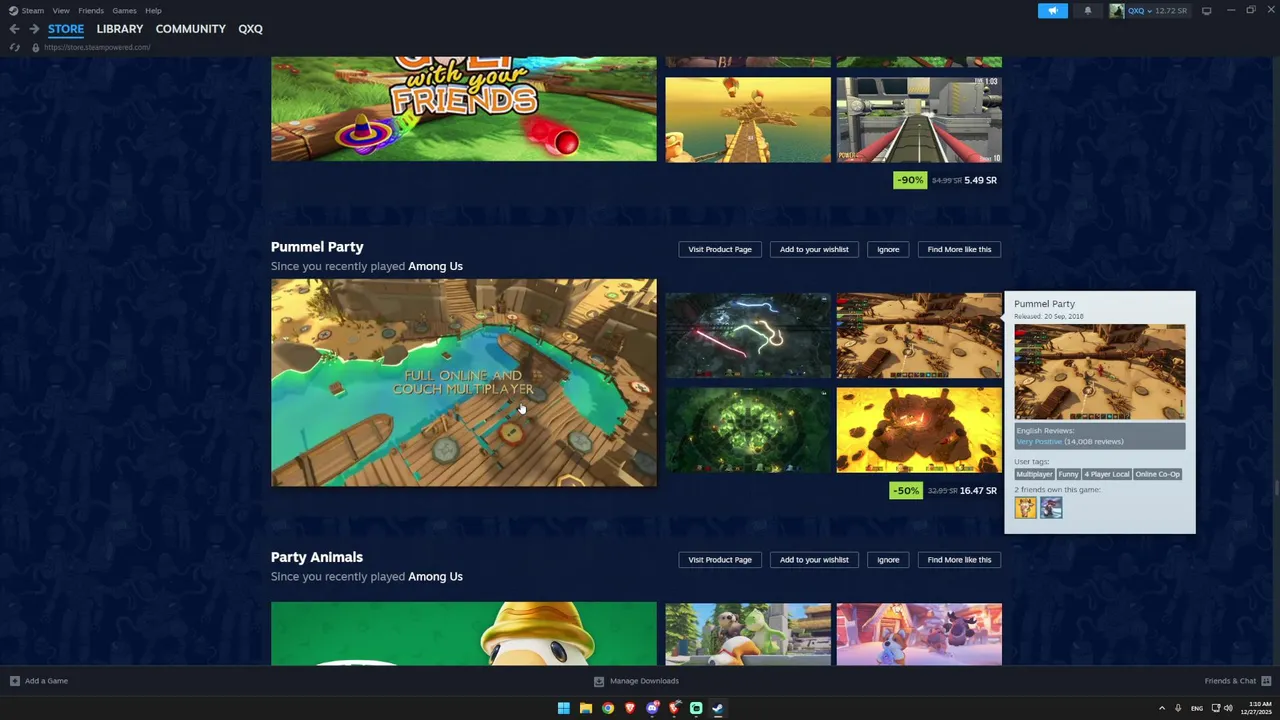1280x720 pixels.
Task: Open the notifications bell
Action: pyautogui.click(x=1088, y=10)
